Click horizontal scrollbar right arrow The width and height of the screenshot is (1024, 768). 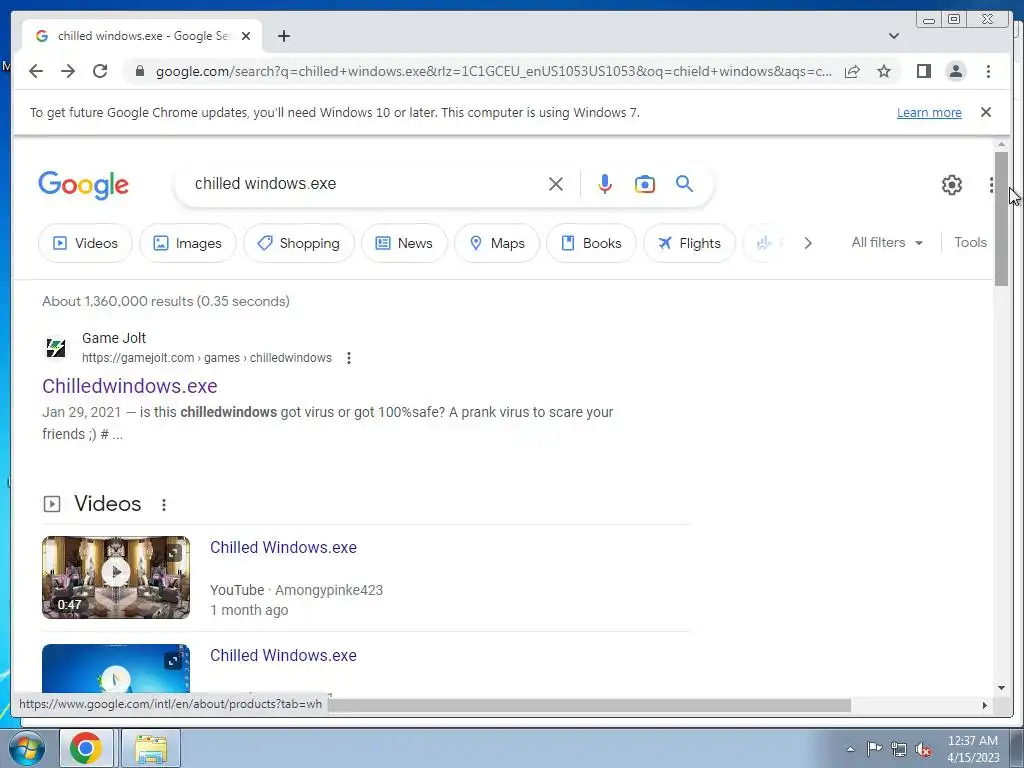click(x=985, y=705)
